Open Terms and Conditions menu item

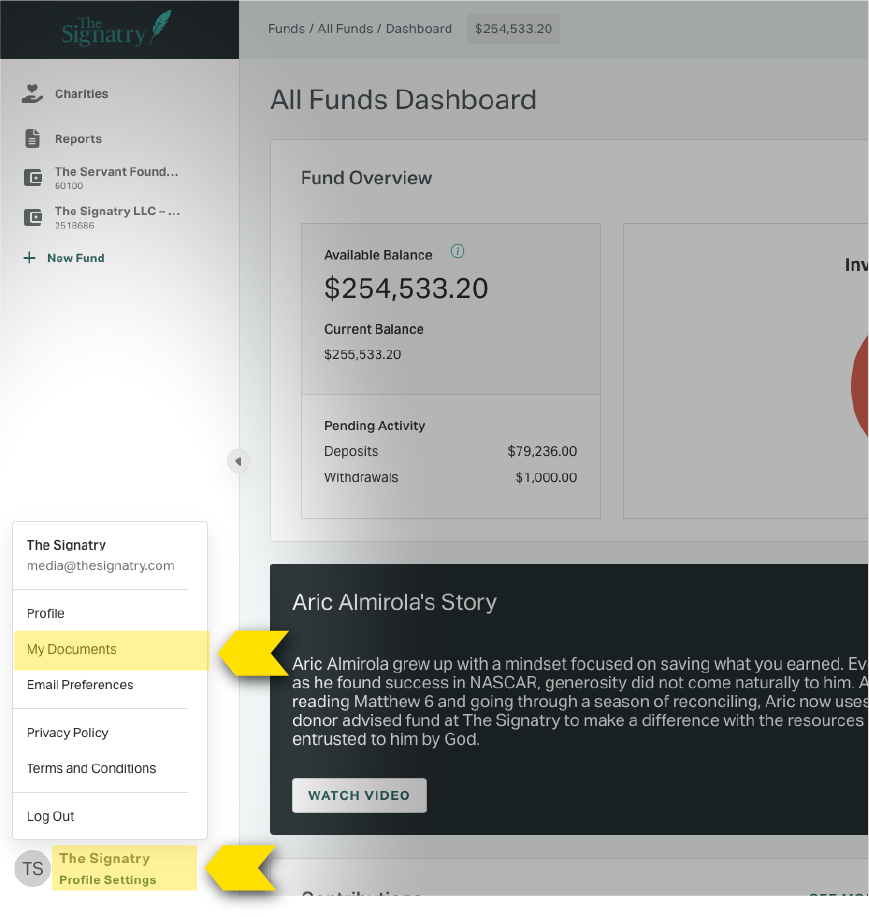pyautogui.click(x=92, y=768)
